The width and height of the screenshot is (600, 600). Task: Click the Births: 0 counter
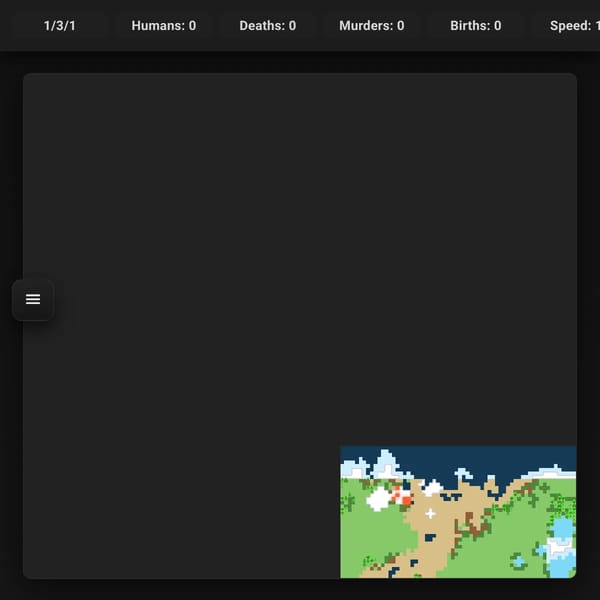click(x=476, y=26)
